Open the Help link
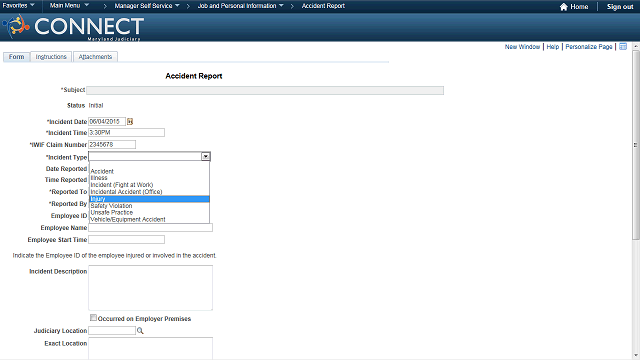 553,47
